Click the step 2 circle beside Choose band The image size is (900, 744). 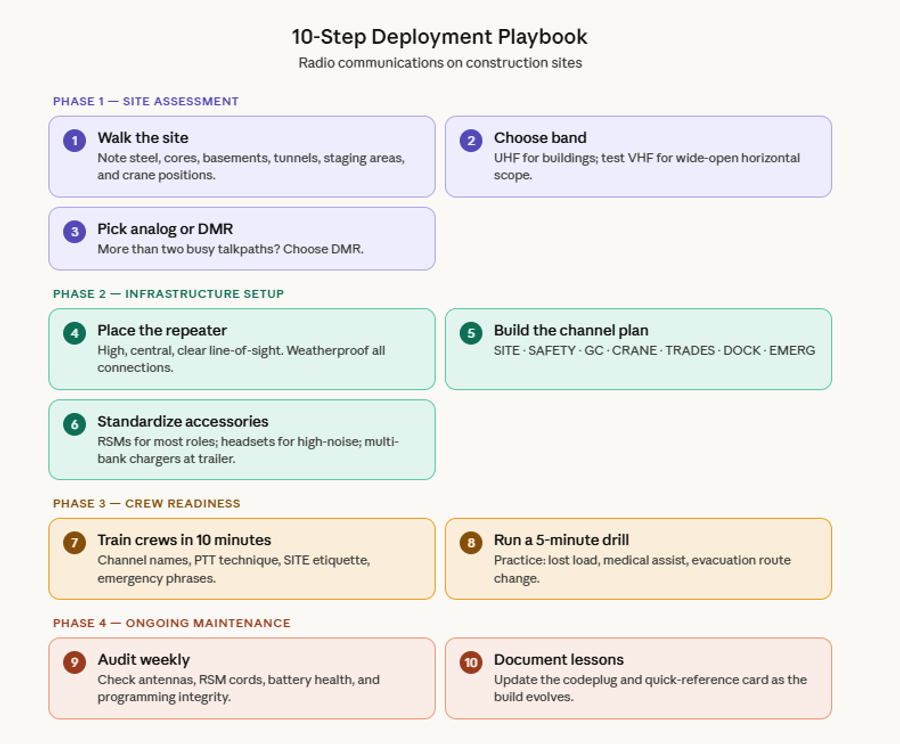click(469, 140)
